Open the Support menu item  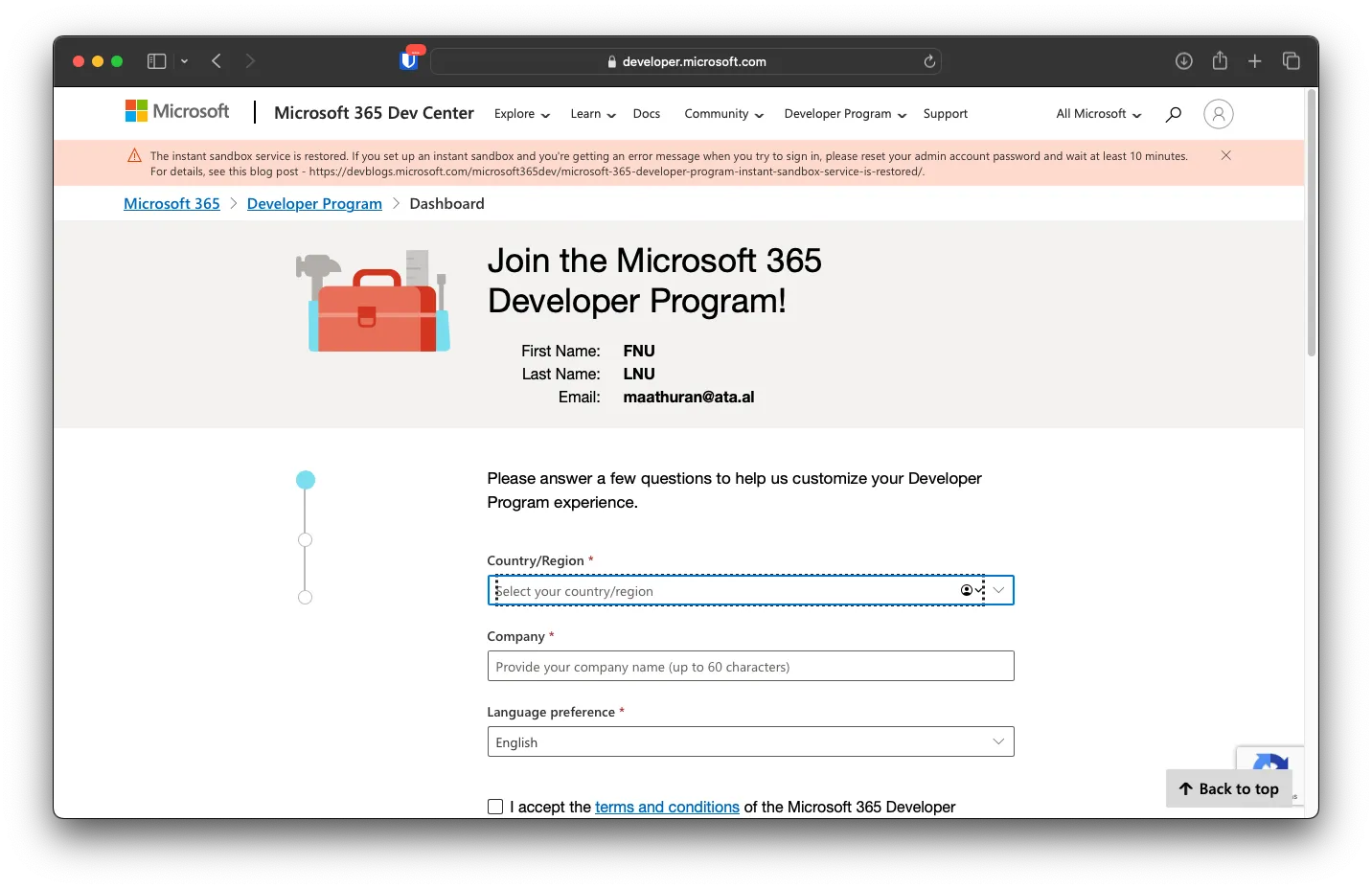point(946,114)
